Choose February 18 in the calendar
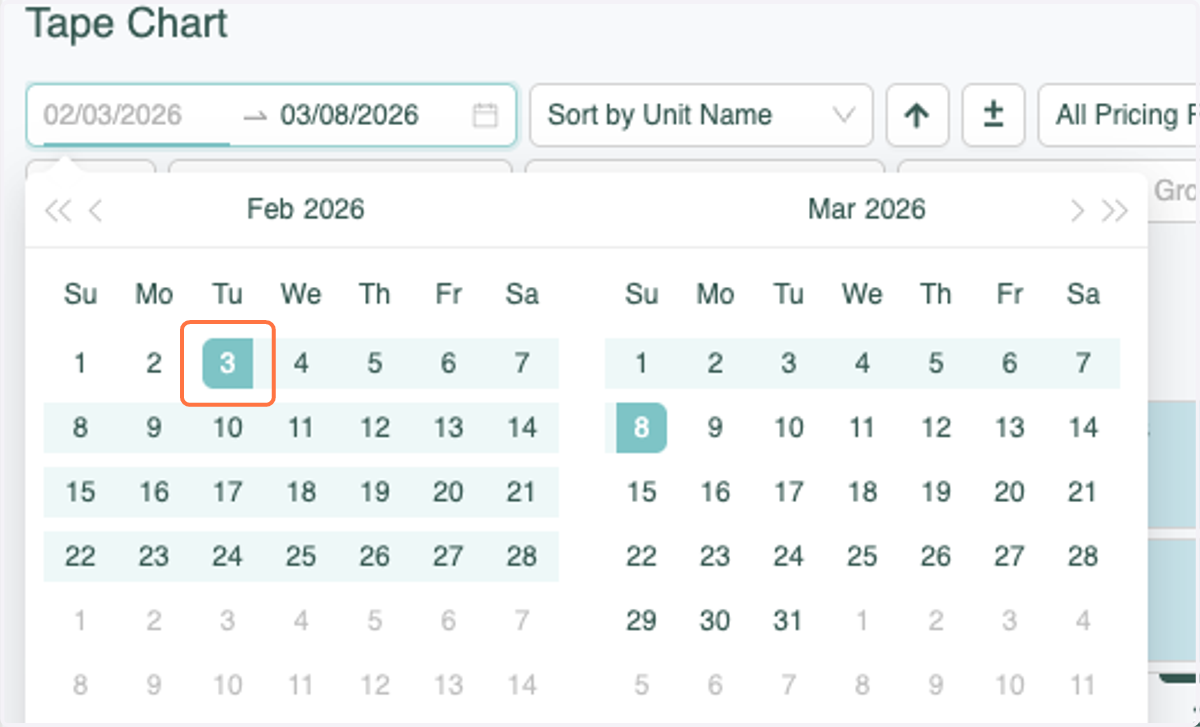Image resolution: width=1200 pixels, height=727 pixels. pos(301,491)
